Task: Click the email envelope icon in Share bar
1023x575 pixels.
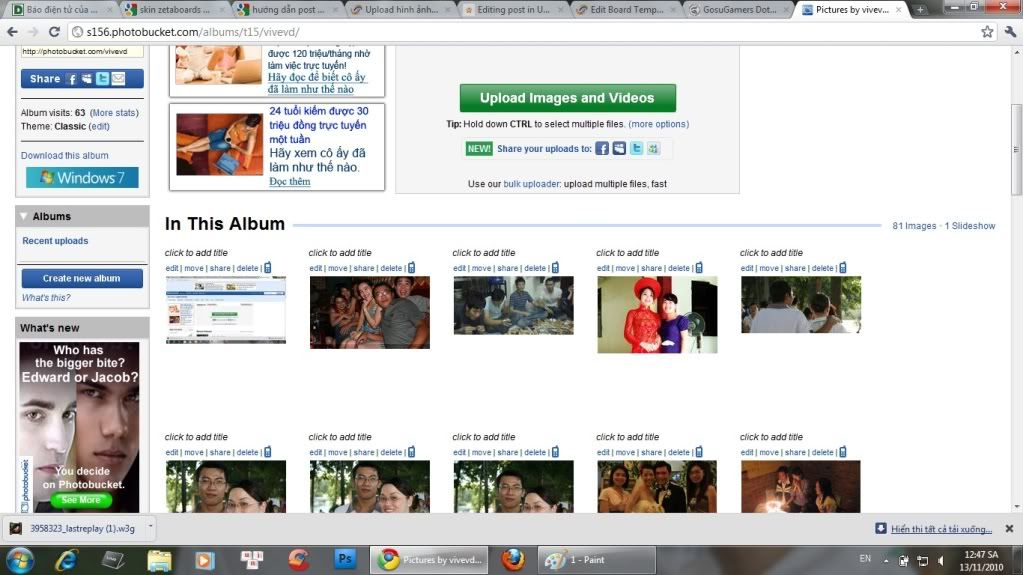Action: point(118,79)
